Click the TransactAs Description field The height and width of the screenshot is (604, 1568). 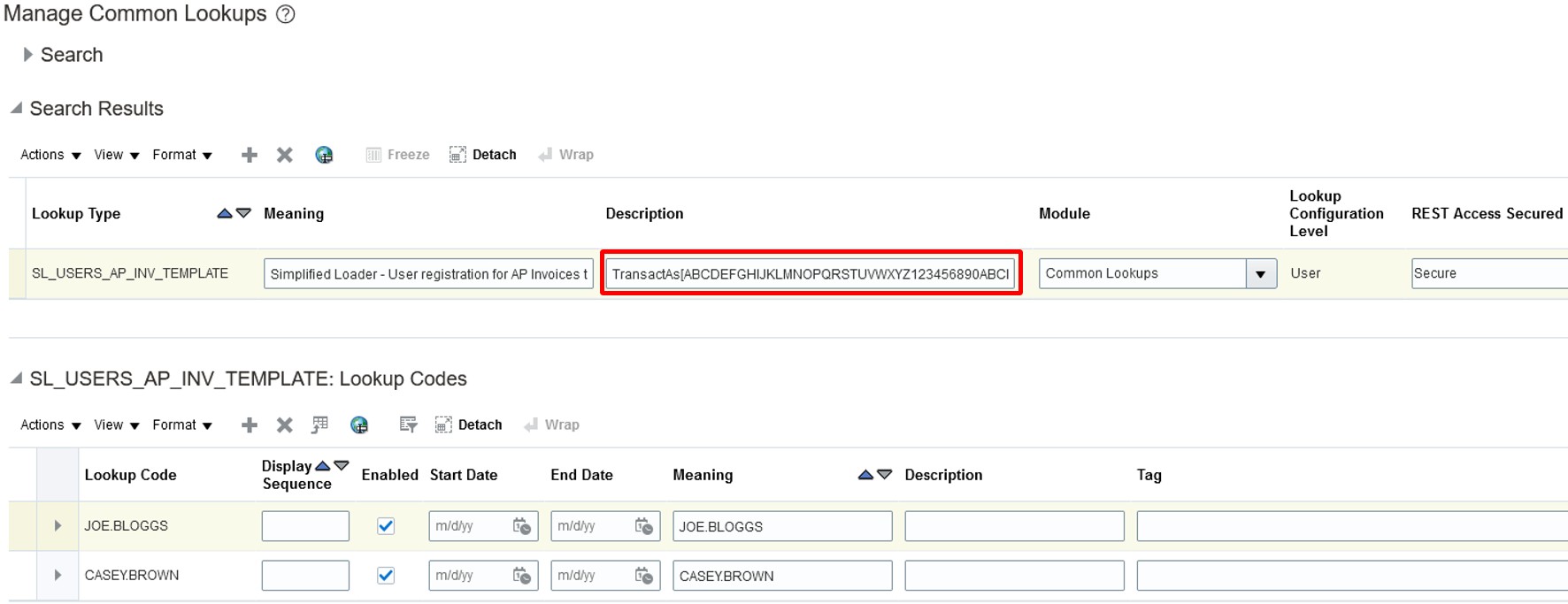tap(811, 274)
